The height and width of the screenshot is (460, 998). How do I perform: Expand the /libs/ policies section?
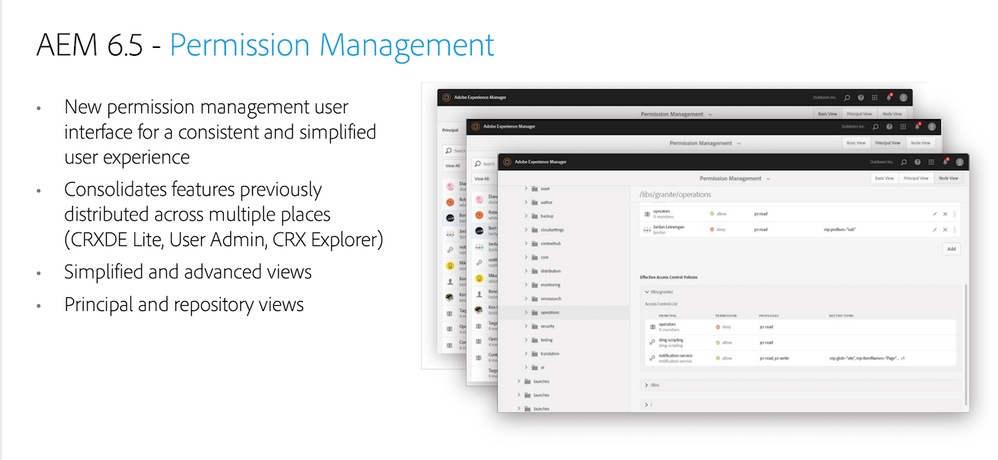pos(645,383)
